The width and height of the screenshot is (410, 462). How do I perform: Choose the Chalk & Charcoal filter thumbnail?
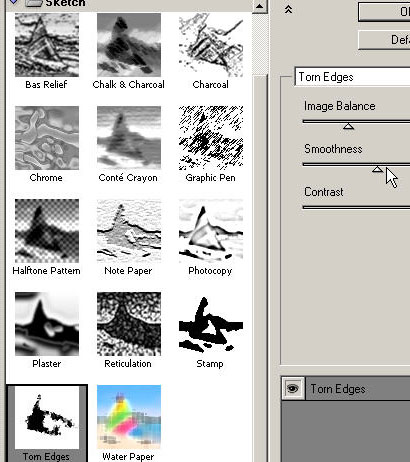[129, 45]
